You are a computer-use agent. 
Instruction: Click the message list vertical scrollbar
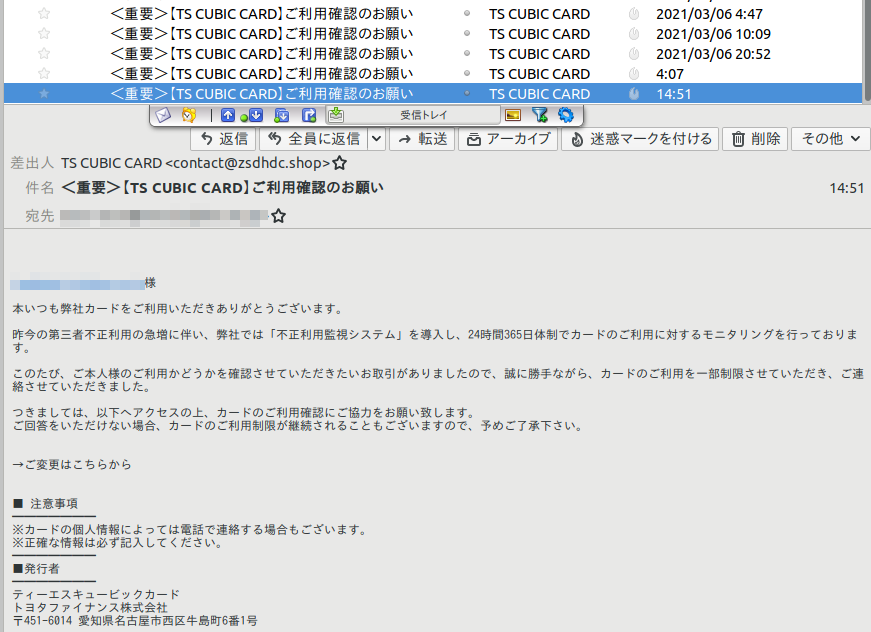coord(867,51)
